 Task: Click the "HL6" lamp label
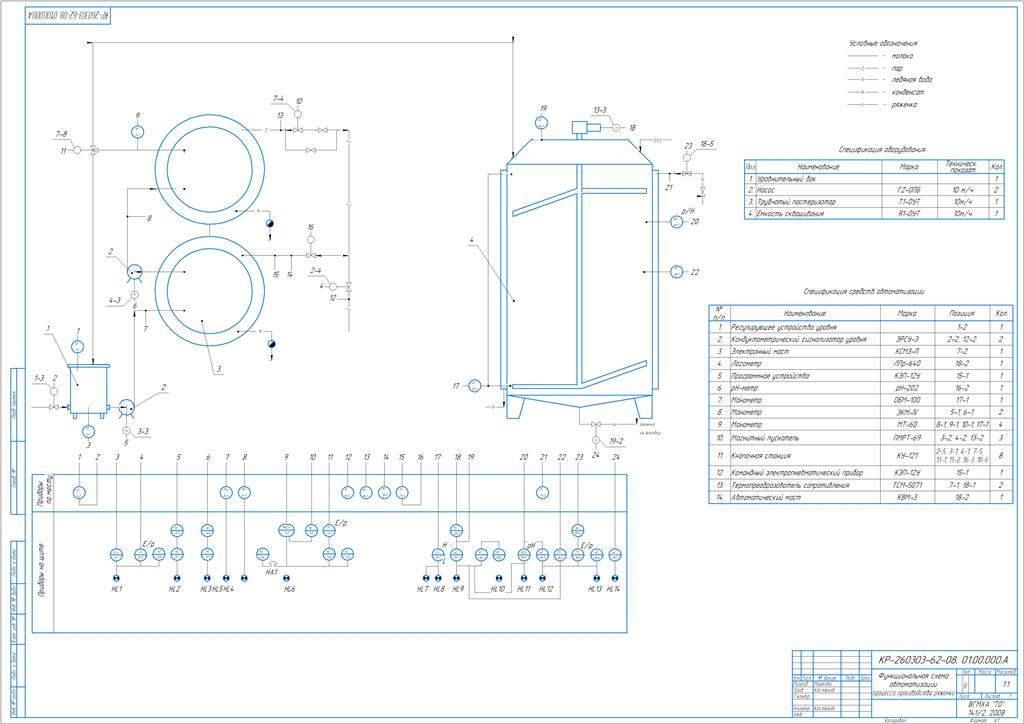(289, 589)
